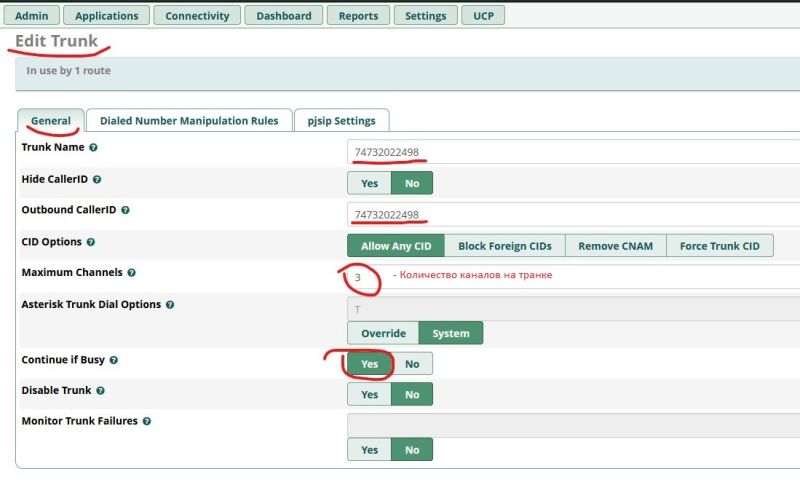Screen dimensions: 800x485
Task: Click the Continue if Busy label
Action: click(63, 360)
